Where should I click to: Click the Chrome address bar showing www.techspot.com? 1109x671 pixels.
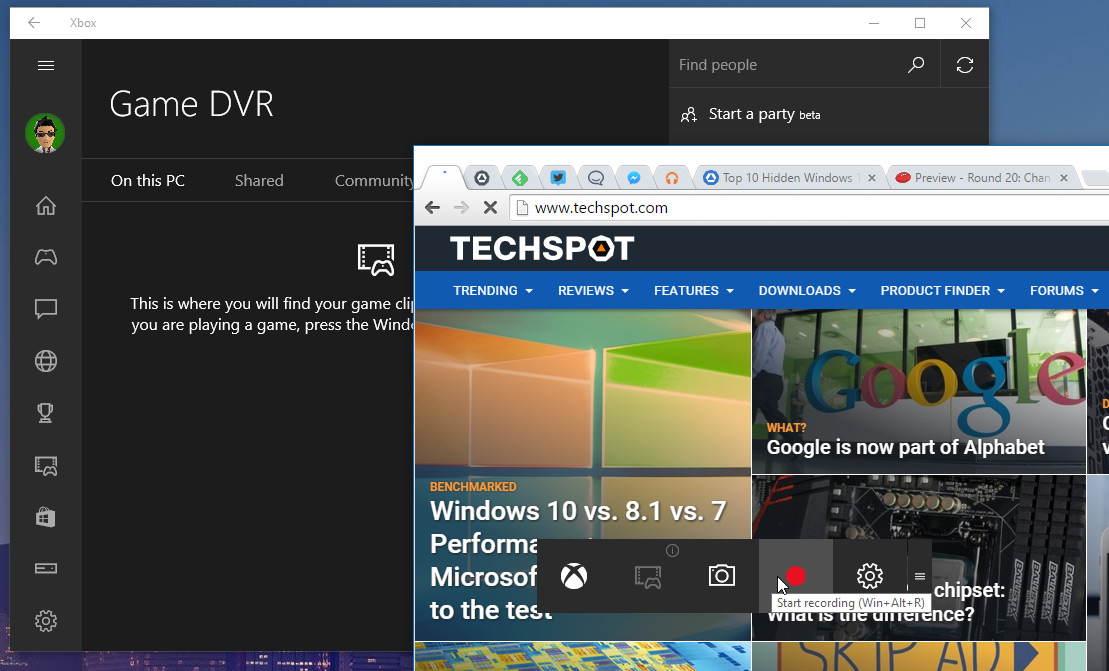[809, 207]
